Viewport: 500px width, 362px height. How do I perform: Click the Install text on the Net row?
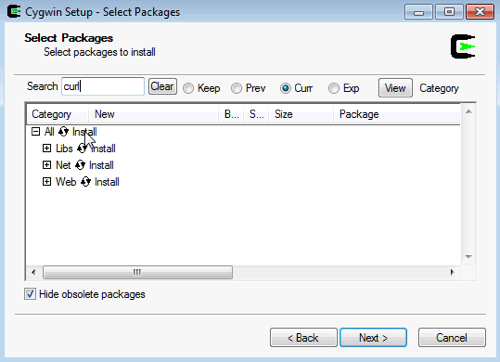101,165
